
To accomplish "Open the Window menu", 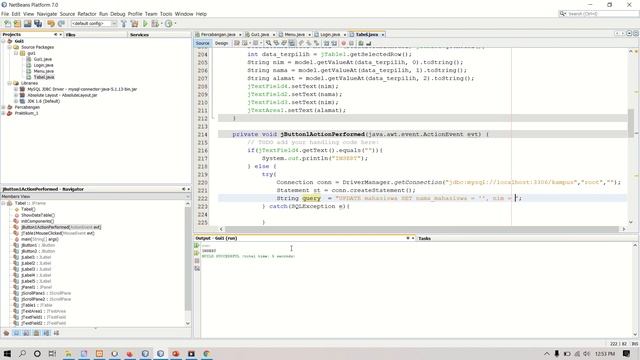I will point(184,14).
